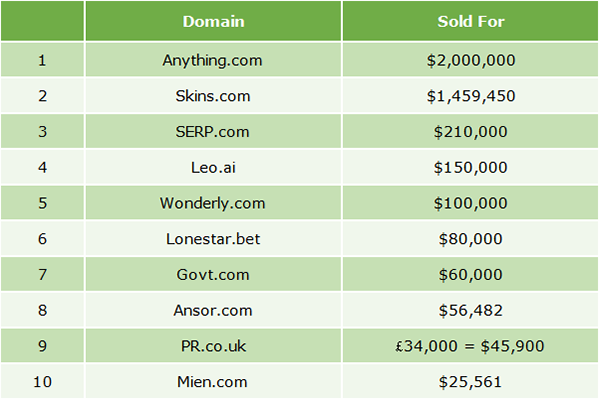Screen dimensions: 600x400
Task: Click the Skins.com domain name
Action: (213, 96)
